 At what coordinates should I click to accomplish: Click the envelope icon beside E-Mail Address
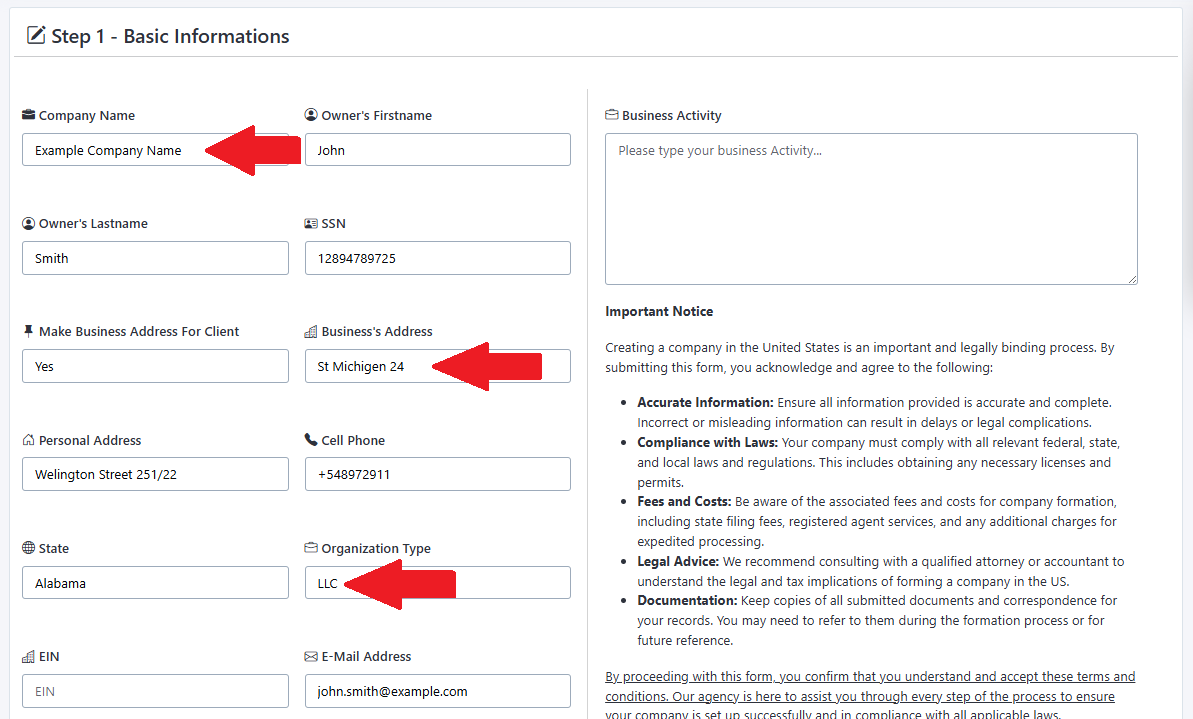pos(311,656)
